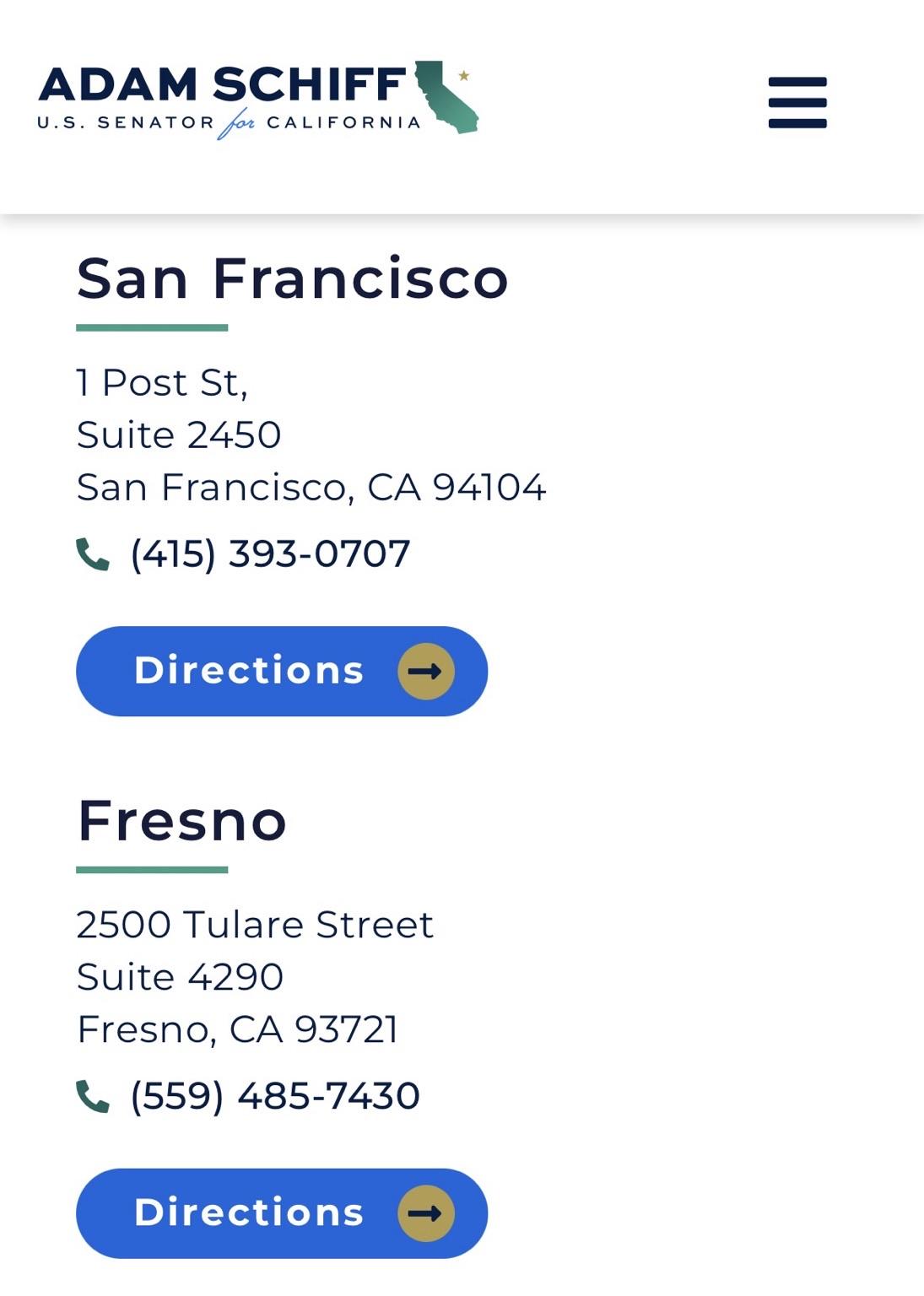Call the San Francisco number (415) 393-0707
The height and width of the screenshot is (1296, 924).
270,554
